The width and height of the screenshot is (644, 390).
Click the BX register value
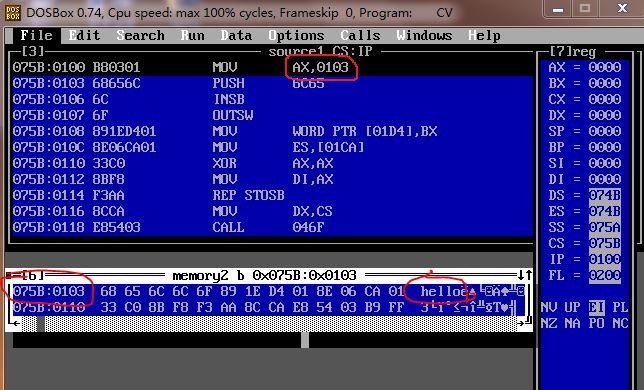coord(605,83)
